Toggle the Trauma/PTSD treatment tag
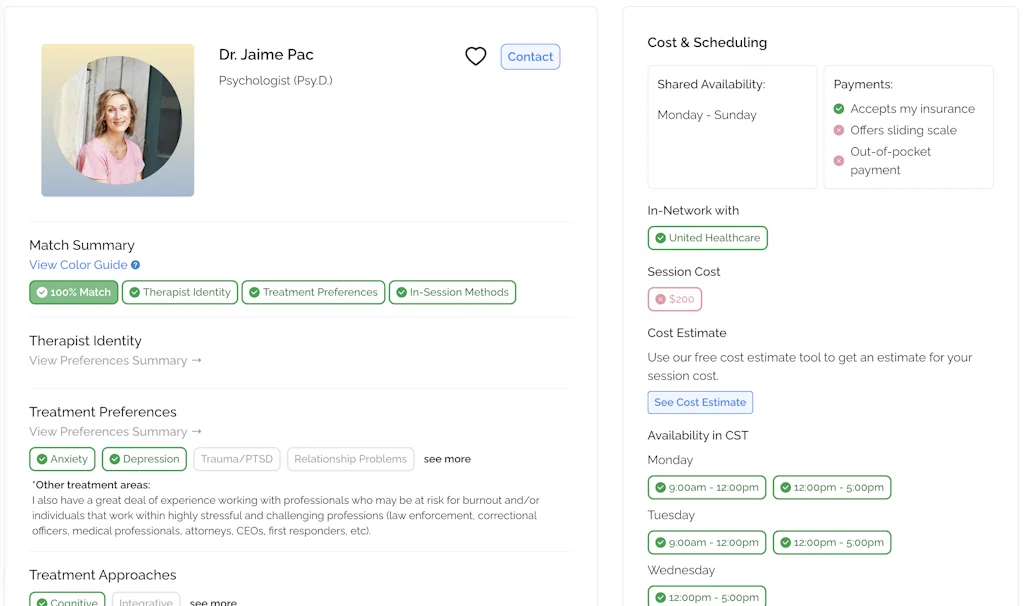This screenshot has width=1024, height=606. [x=237, y=459]
